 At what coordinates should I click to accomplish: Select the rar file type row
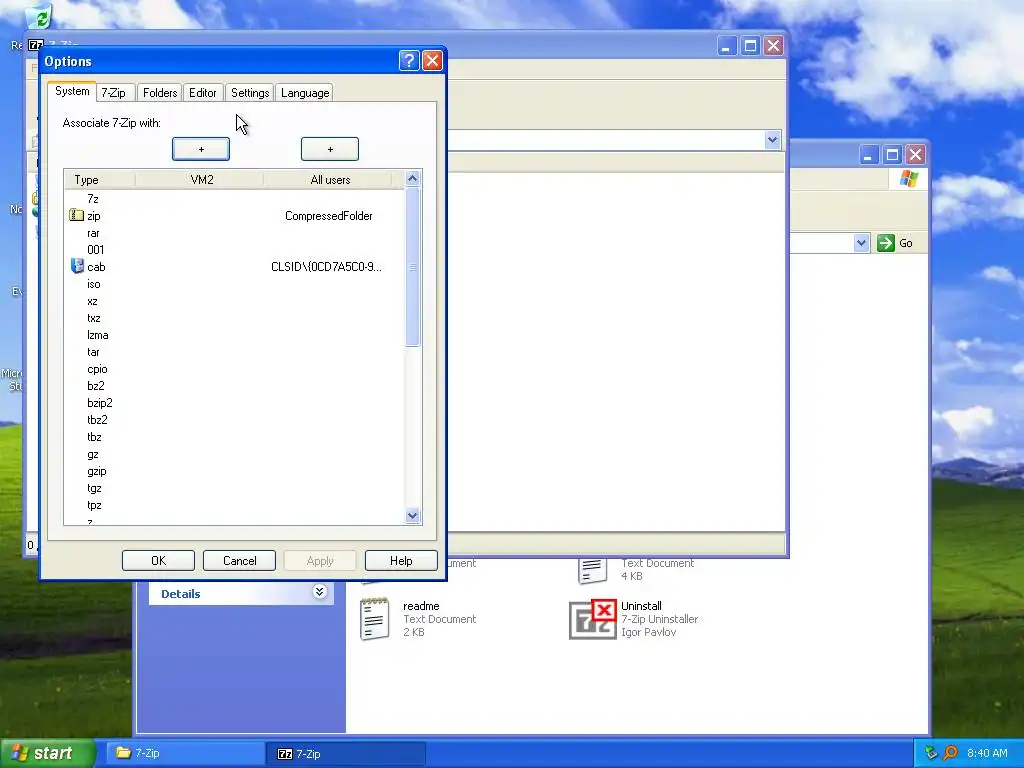[x=234, y=233]
